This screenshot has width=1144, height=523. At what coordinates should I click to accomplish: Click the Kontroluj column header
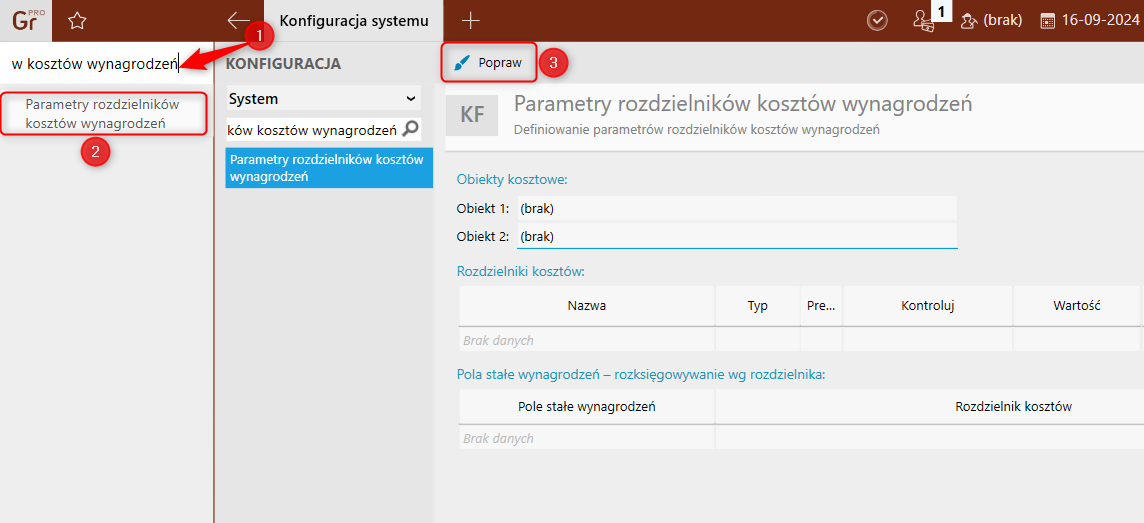928,306
